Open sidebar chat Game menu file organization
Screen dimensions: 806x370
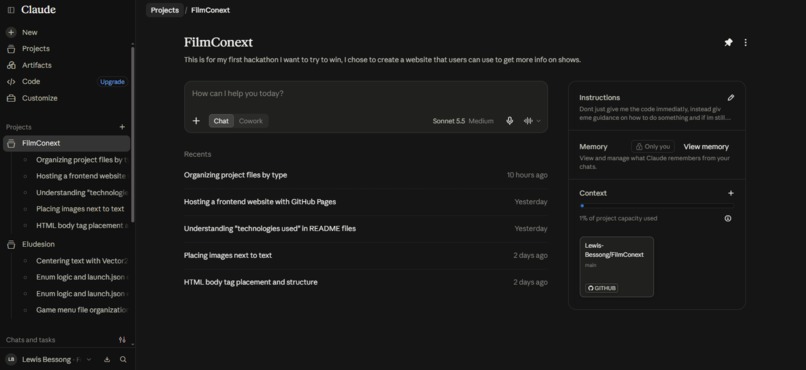(81, 310)
